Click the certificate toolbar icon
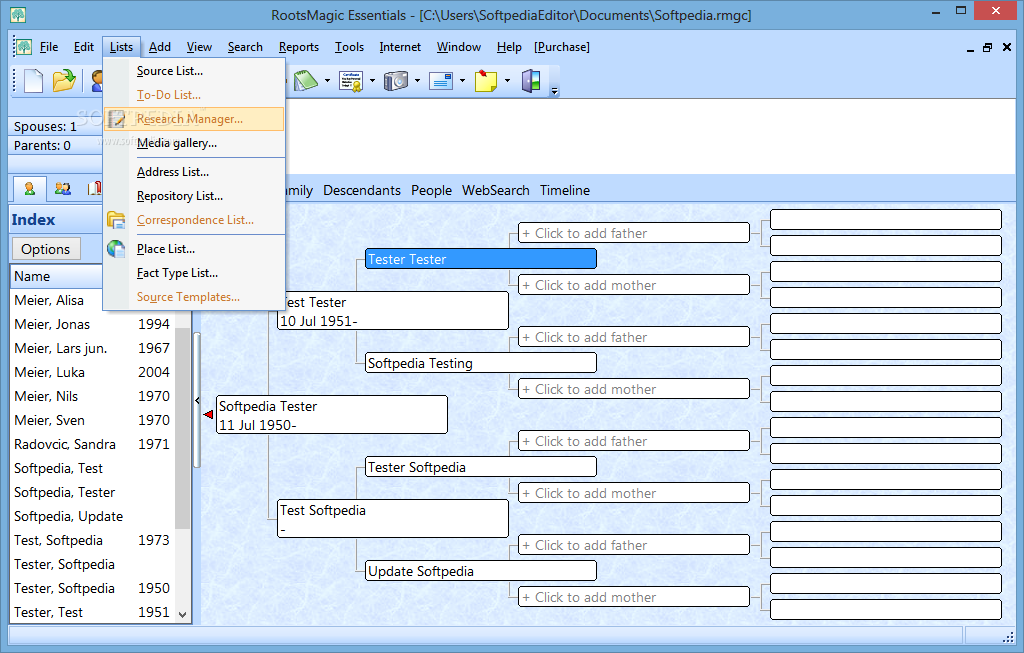Viewport: 1024px width, 653px height. [351, 81]
